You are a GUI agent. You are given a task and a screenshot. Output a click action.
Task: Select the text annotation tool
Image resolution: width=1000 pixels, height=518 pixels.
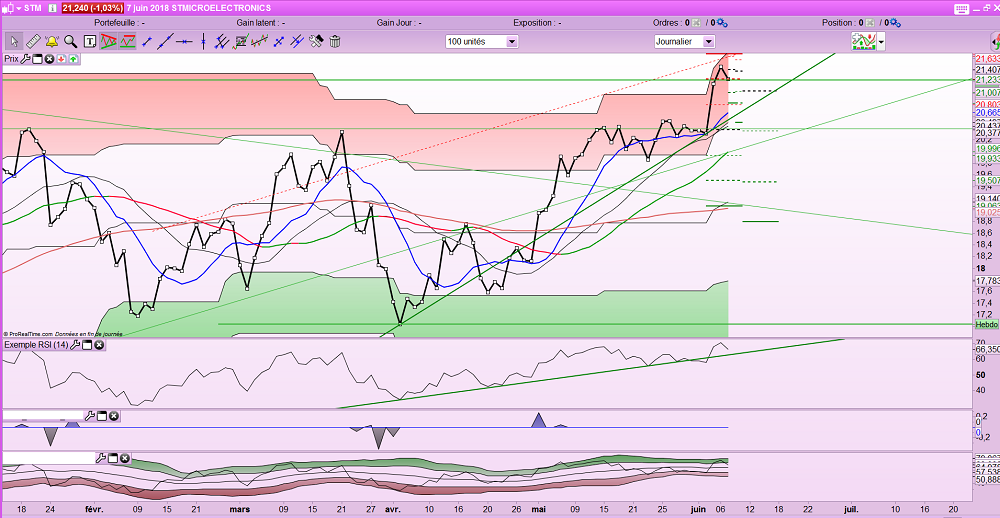[90, 41]
